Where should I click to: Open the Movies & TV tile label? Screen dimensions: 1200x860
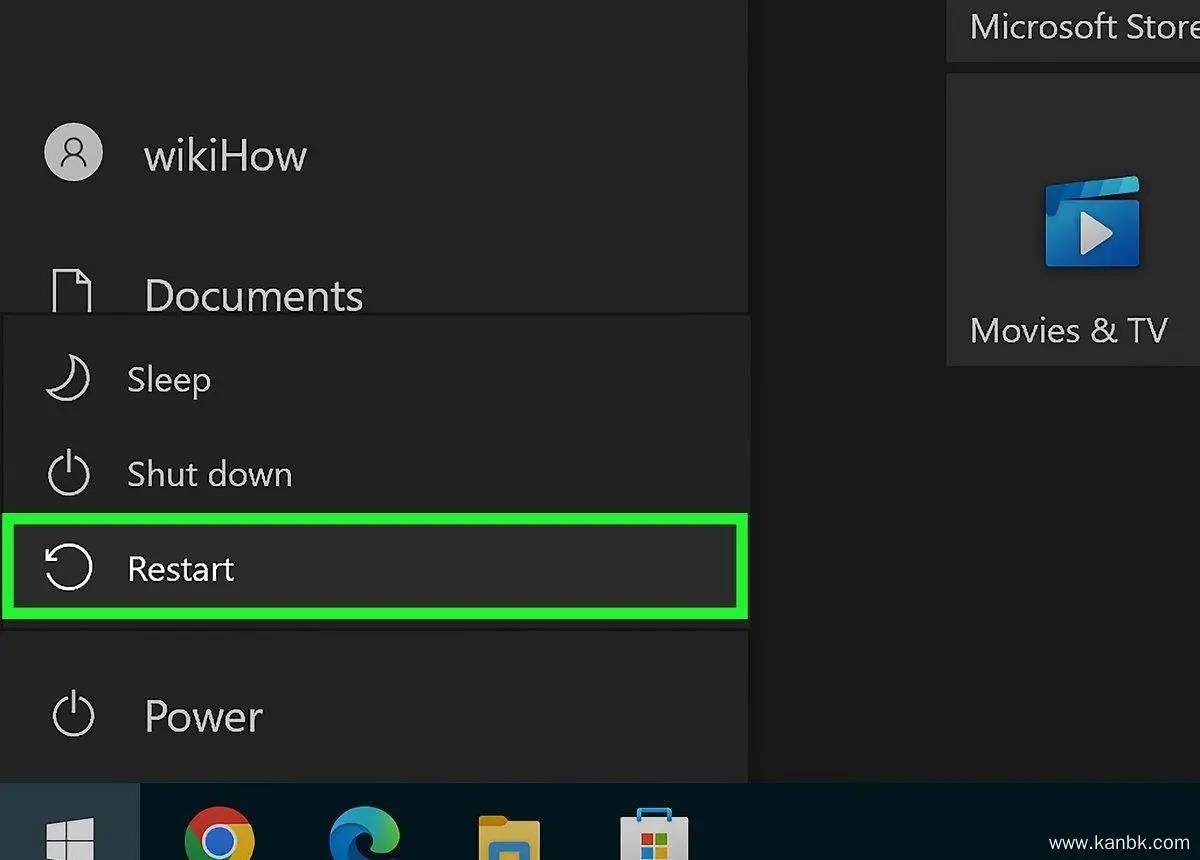click(1068, 330)
